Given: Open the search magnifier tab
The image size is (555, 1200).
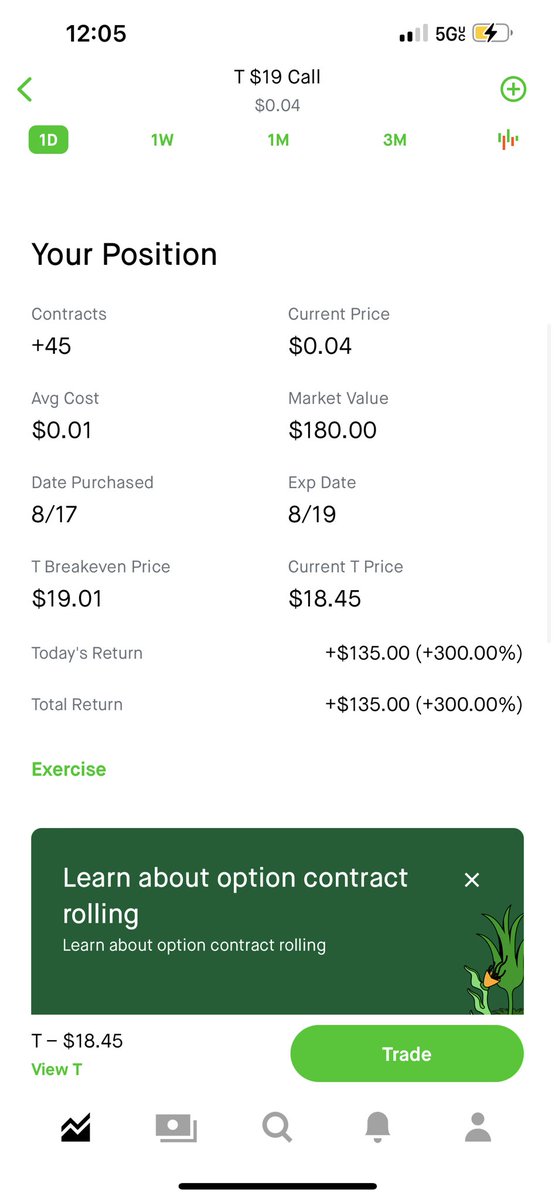Looking at the screenshot, I should [x=277, y=1128].
